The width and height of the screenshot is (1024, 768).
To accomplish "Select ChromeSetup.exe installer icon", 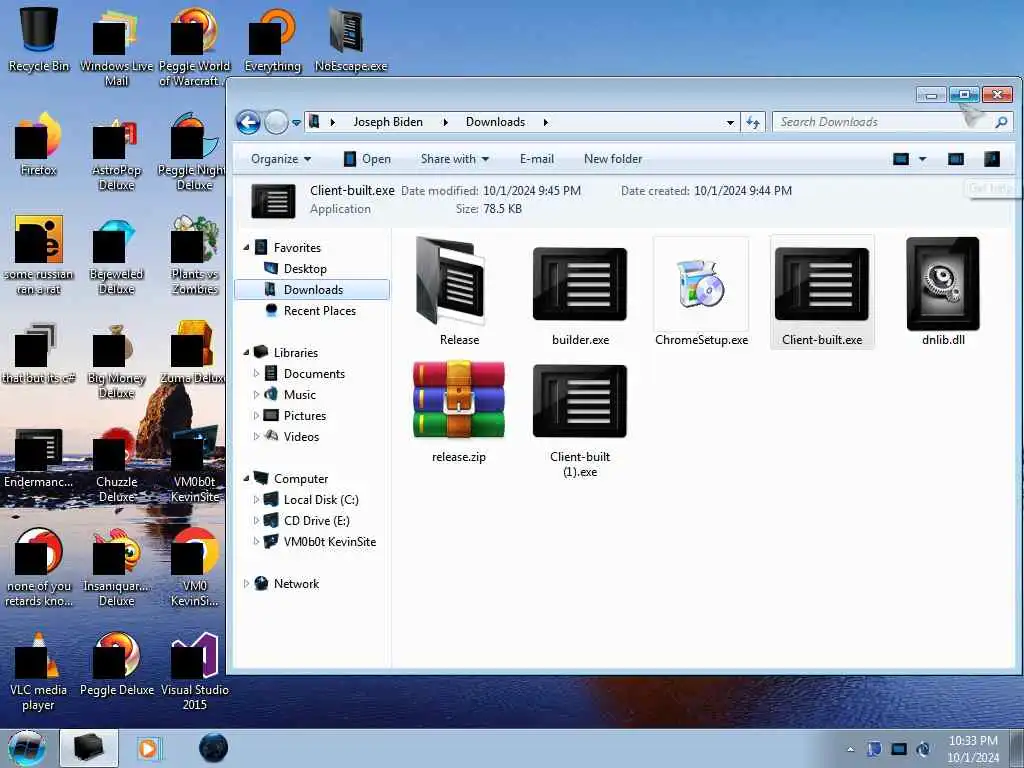I will point(701,285).
